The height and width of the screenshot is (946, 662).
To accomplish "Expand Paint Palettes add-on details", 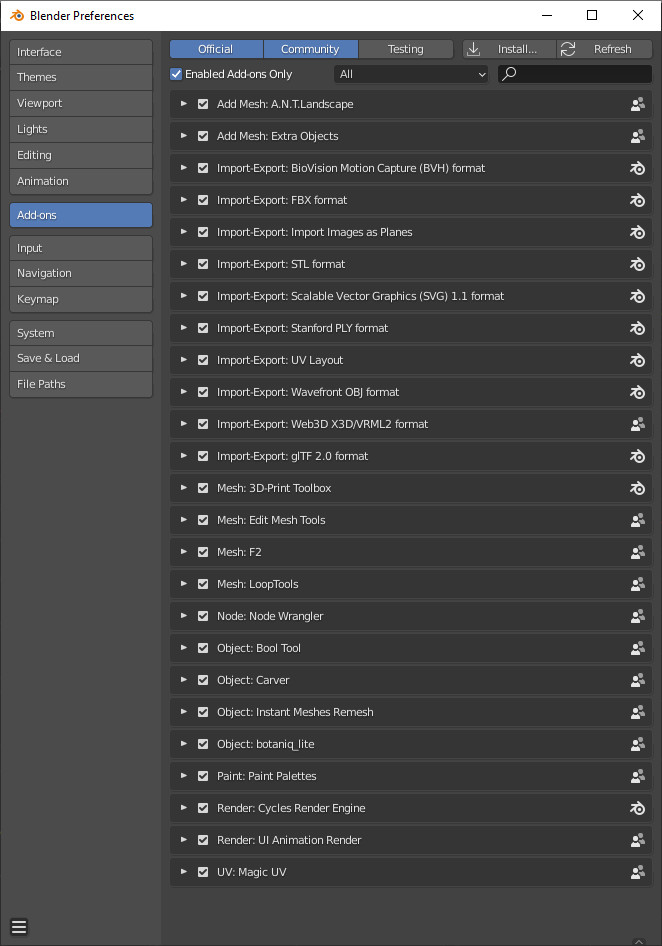I will pos(184,775).
